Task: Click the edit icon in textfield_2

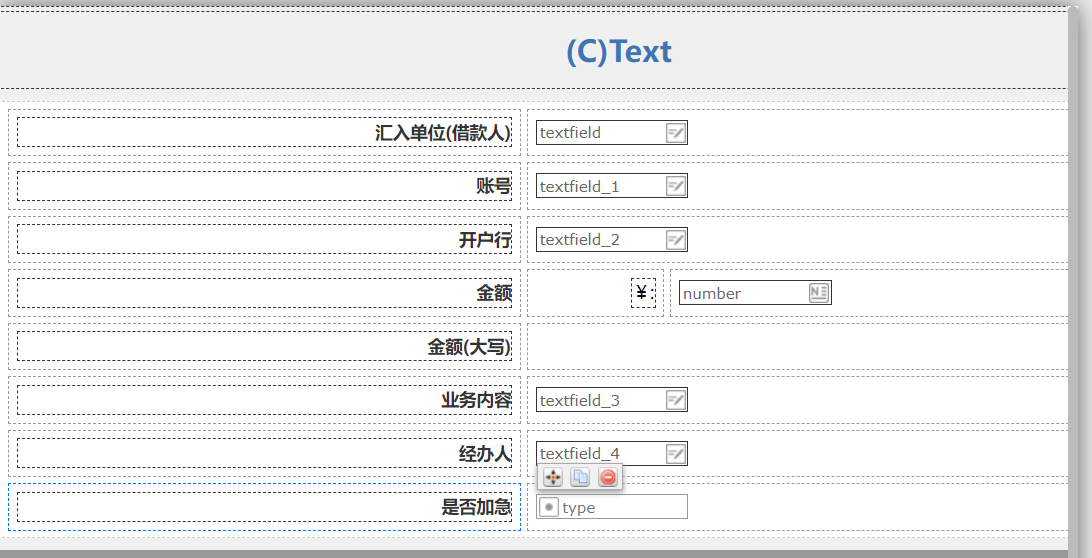Action: [x=676, y=240]
